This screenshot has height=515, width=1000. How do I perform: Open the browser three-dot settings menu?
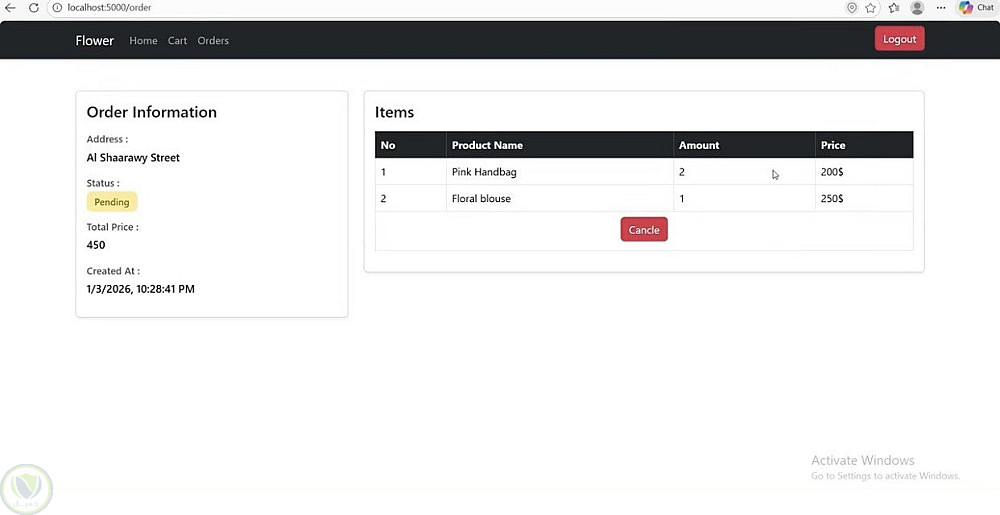pos(941,8)
